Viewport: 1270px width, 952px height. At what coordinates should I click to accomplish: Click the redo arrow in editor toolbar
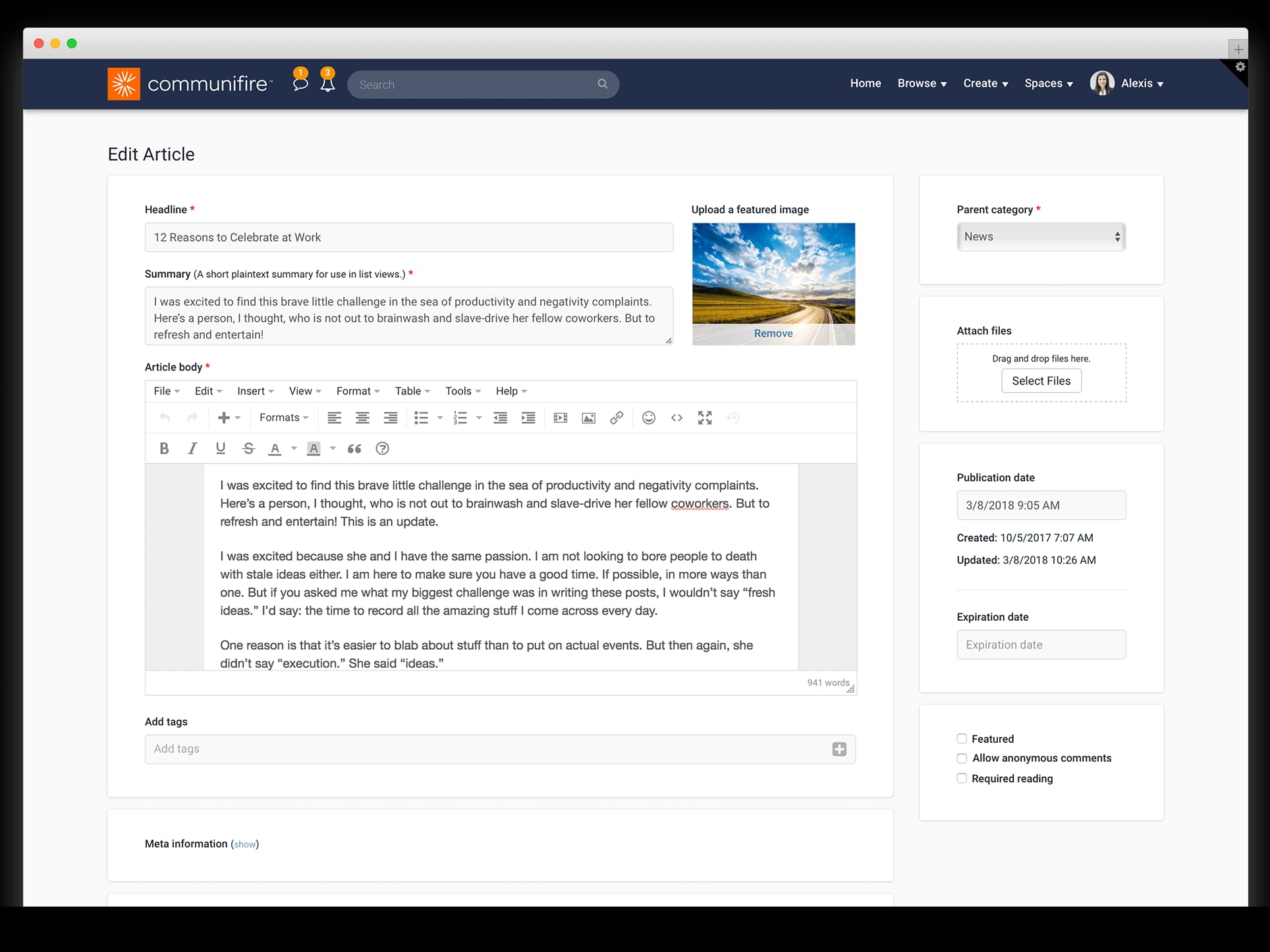coord(192,417)
